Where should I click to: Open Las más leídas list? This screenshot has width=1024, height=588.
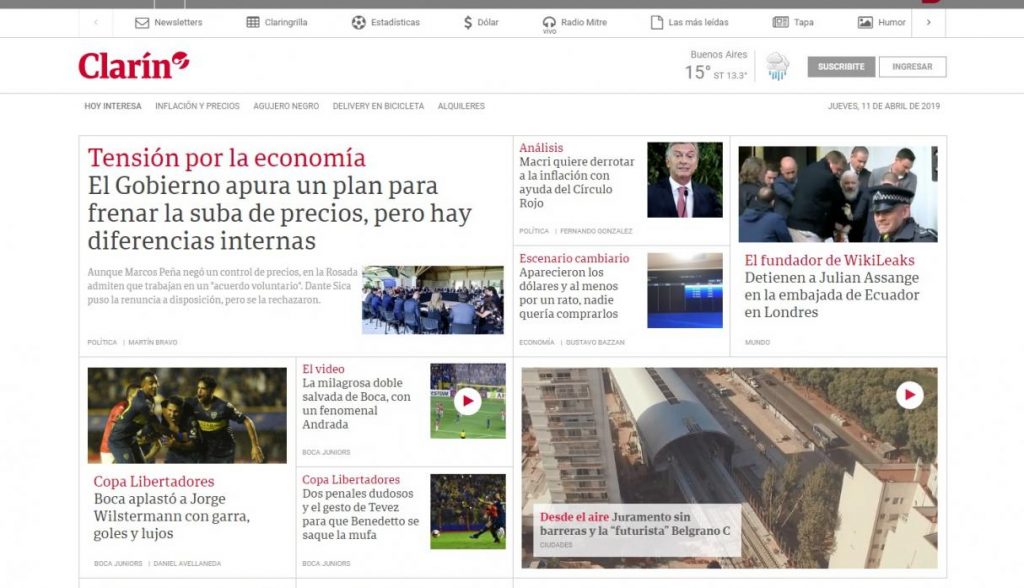click(x=698, y=22)
